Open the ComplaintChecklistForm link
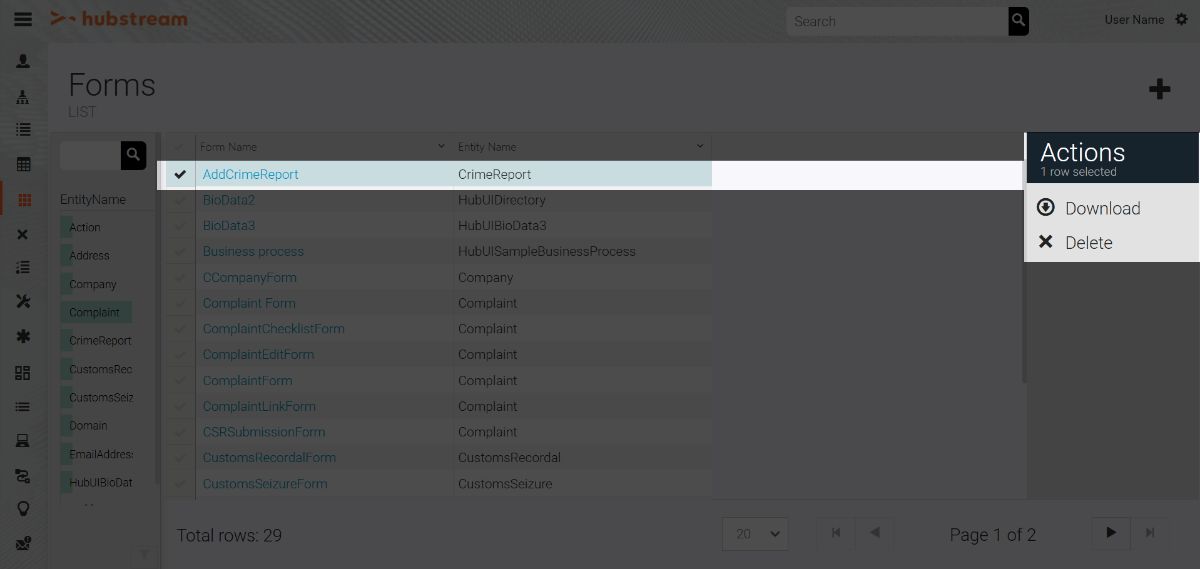This screenshot has width=1200, height=569. click(273, 329)
